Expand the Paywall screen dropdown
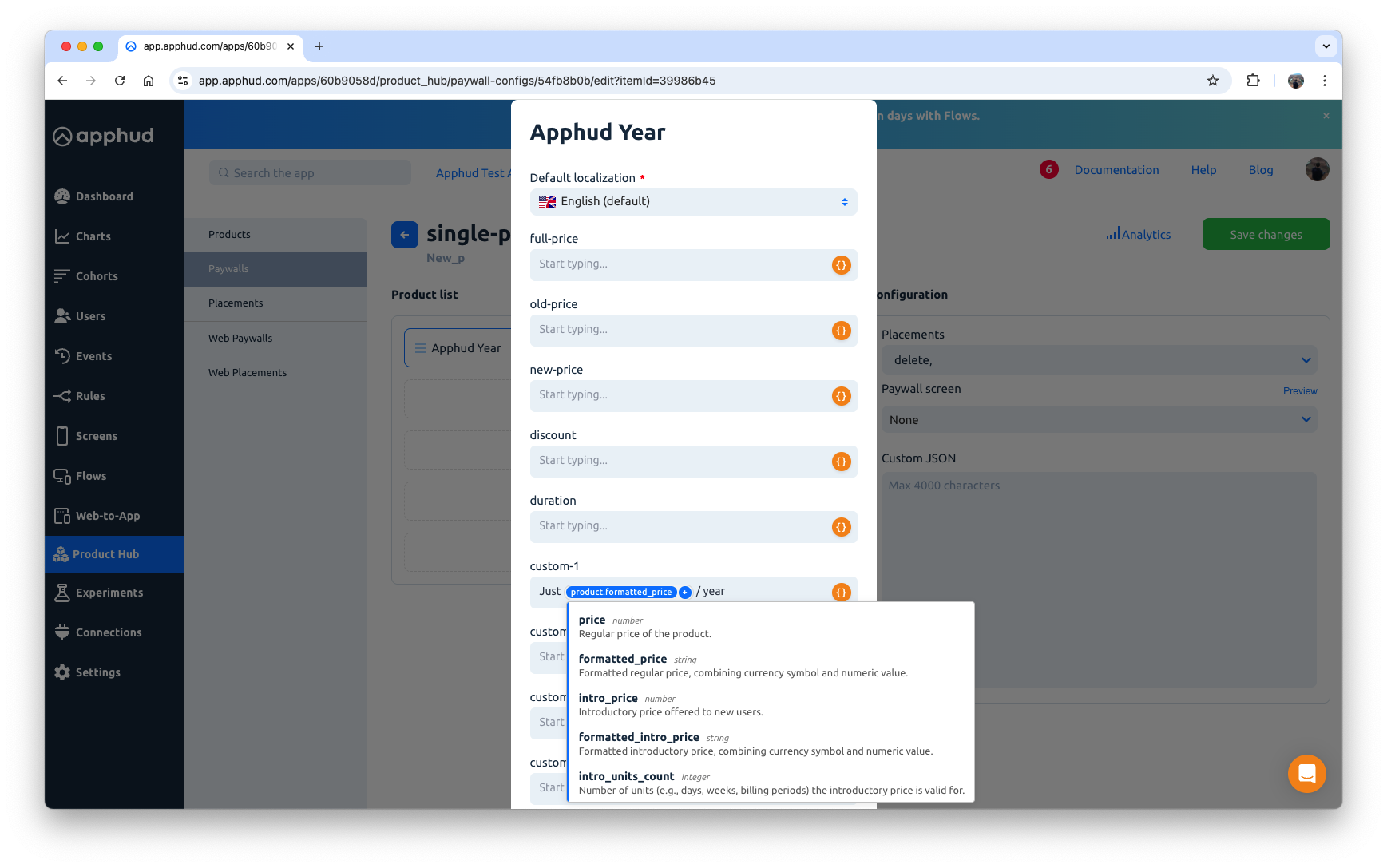 pos(1099,420)
